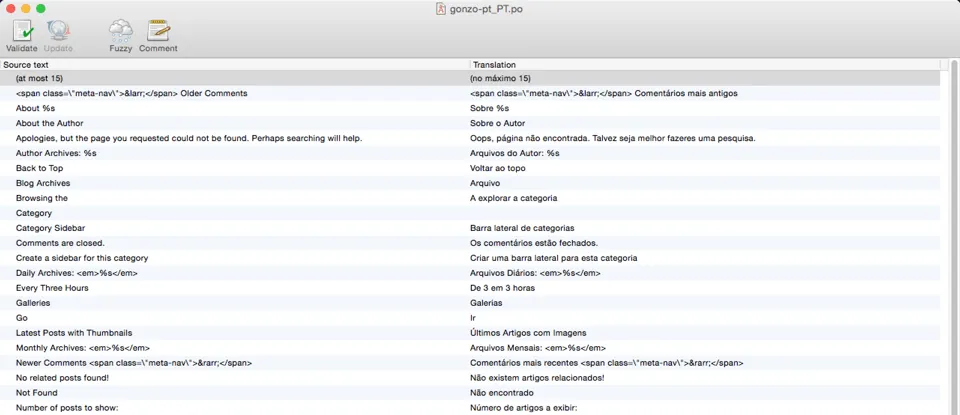Select the 'Not Found' source row
Viewport: 960px width, 415px height.
[37, 392]
